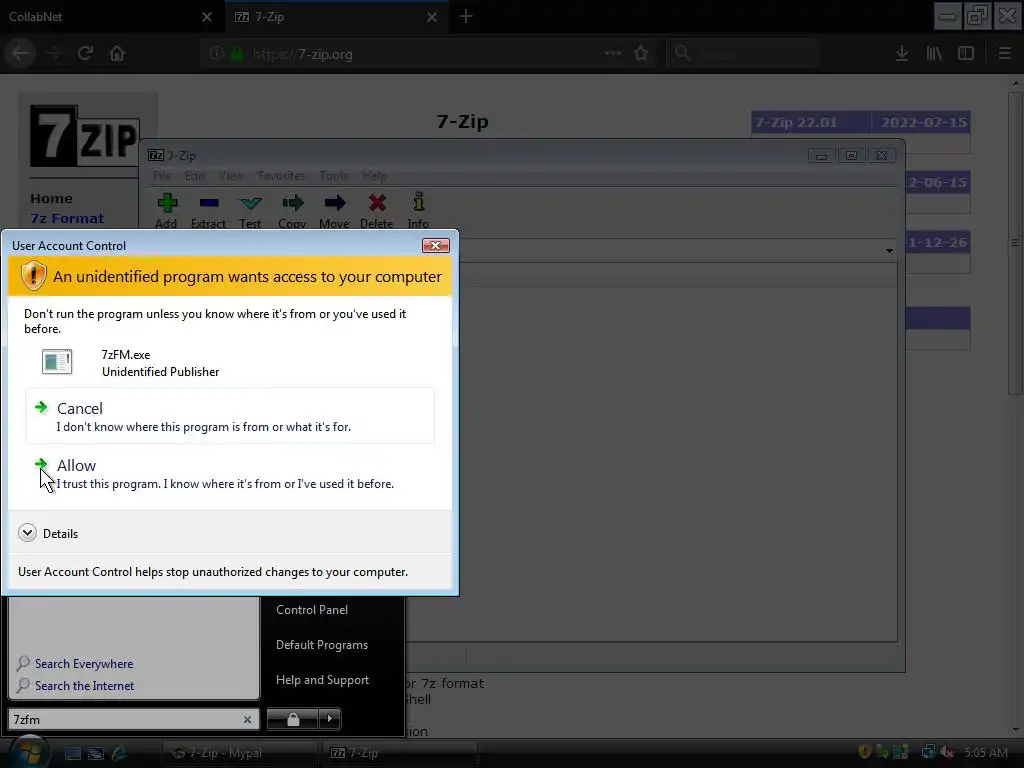Click the yellow warning shield icon
Image resolution: width=1024 pixels, height=768 pixels.
(x=33, y=276)
